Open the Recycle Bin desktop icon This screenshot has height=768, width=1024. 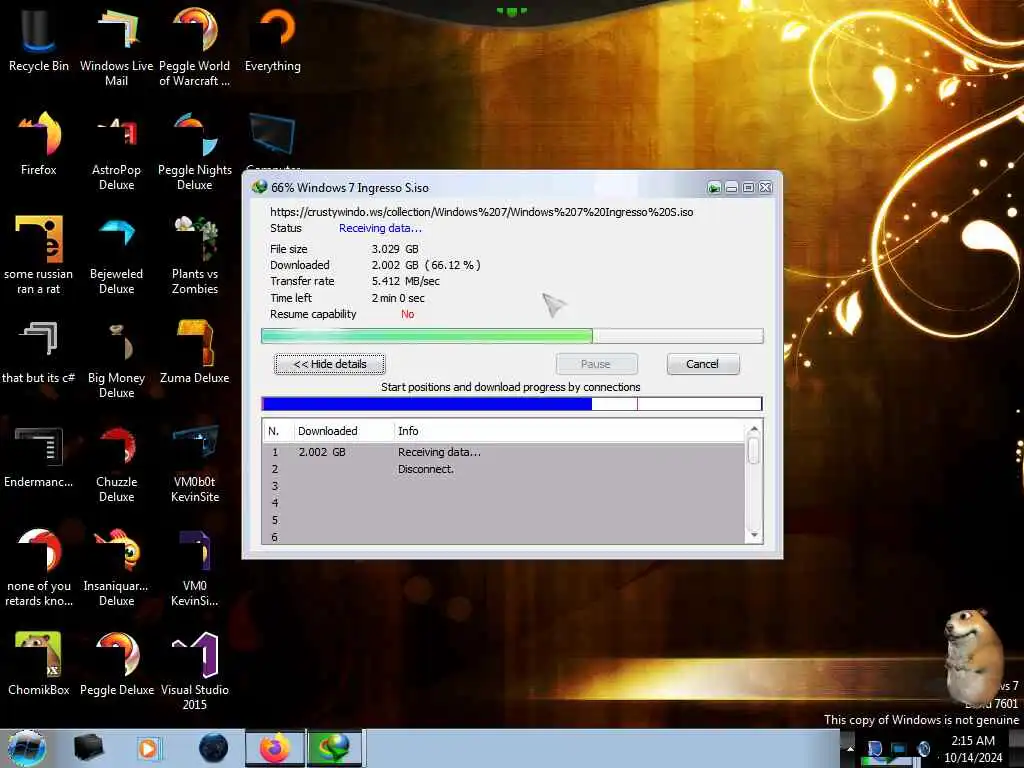39,39
